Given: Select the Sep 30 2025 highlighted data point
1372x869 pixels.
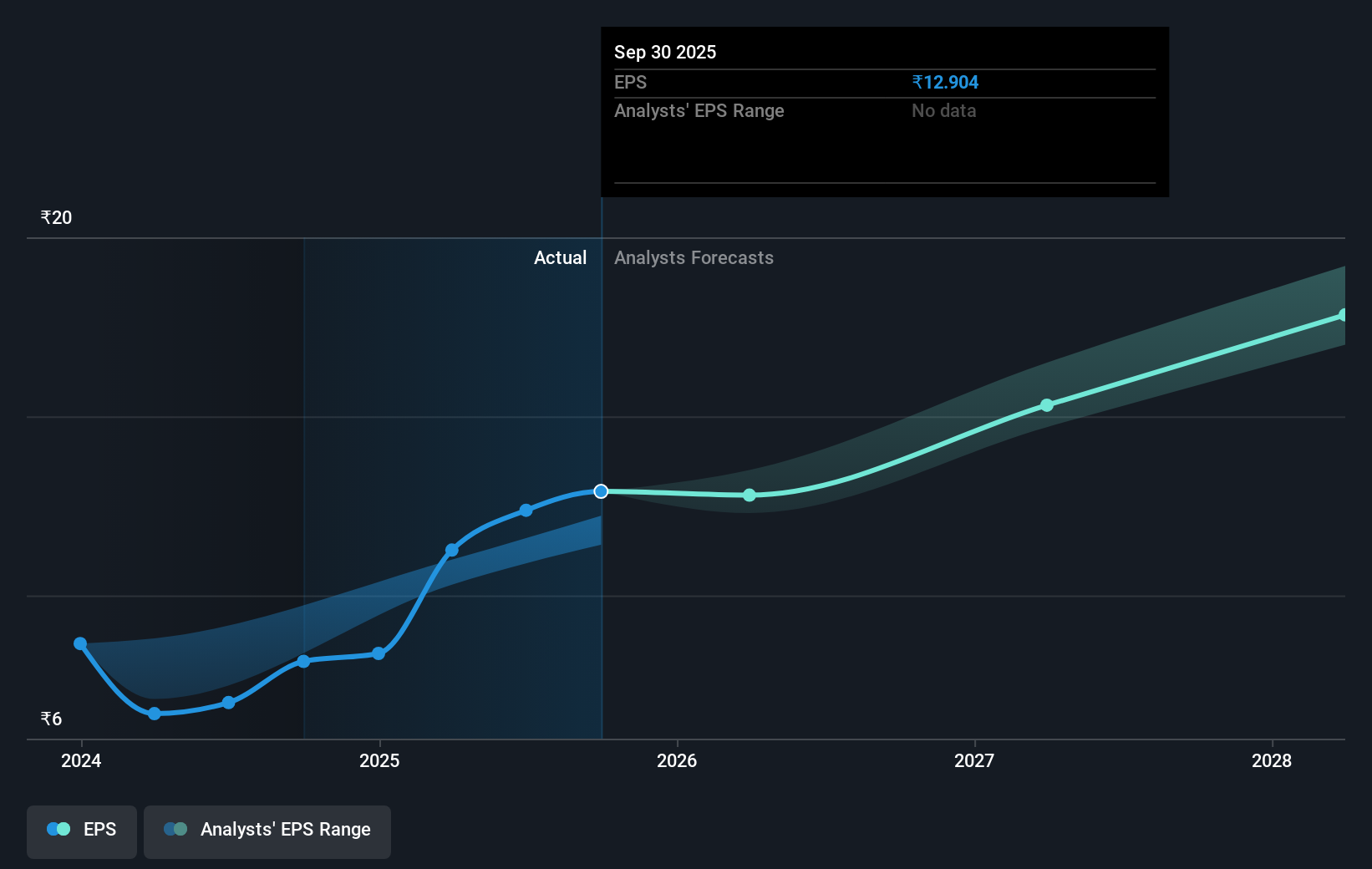Looking at the screenshot, I should pos(601,491).
